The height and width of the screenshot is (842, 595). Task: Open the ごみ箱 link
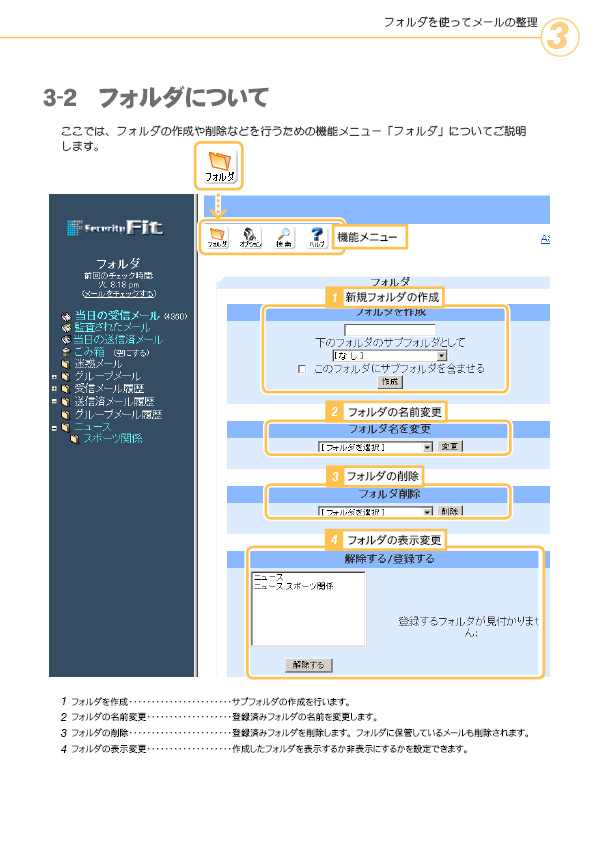coord(89,352)
